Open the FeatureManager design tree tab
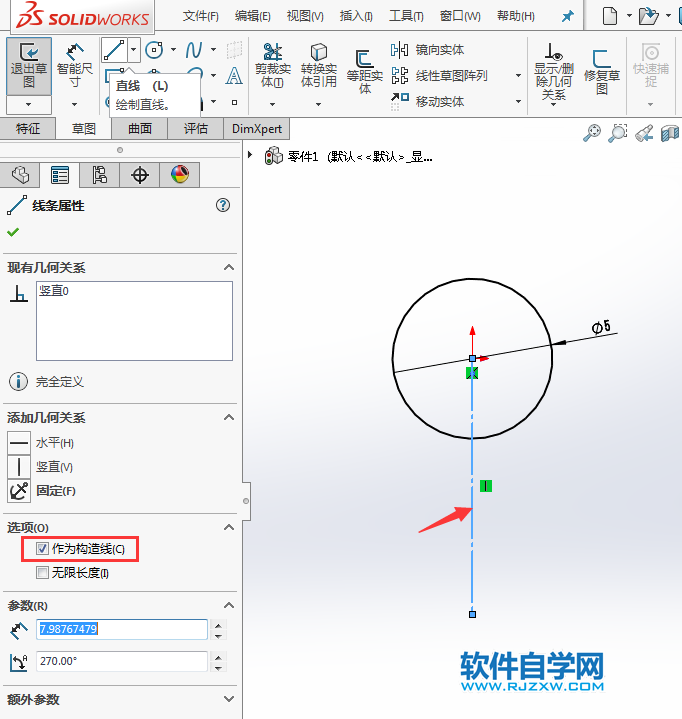This screenshot has height=719, width=682. click(20, 175)
